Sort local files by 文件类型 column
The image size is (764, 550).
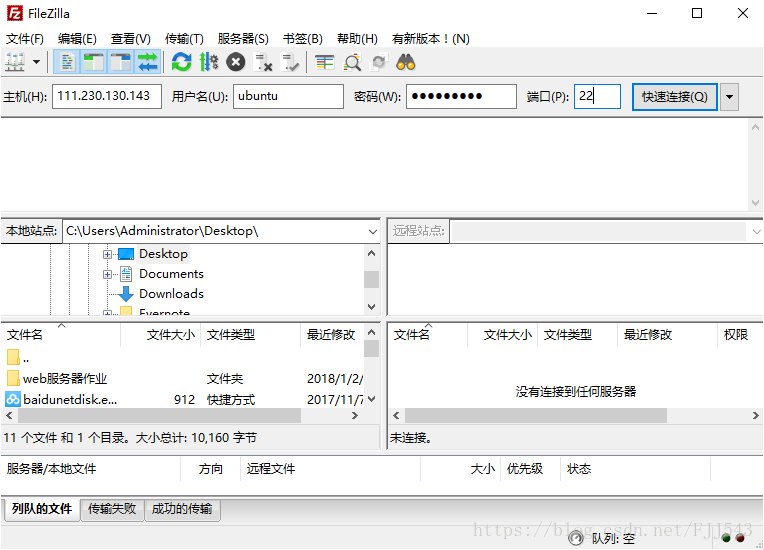pos(250,335)
